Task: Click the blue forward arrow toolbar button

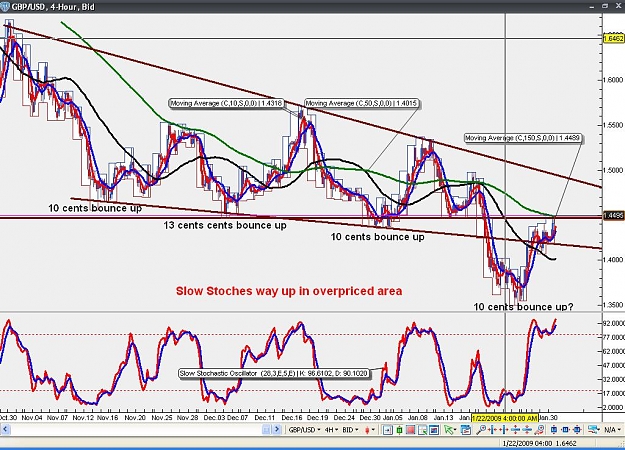Action: [x=276, y=429]
